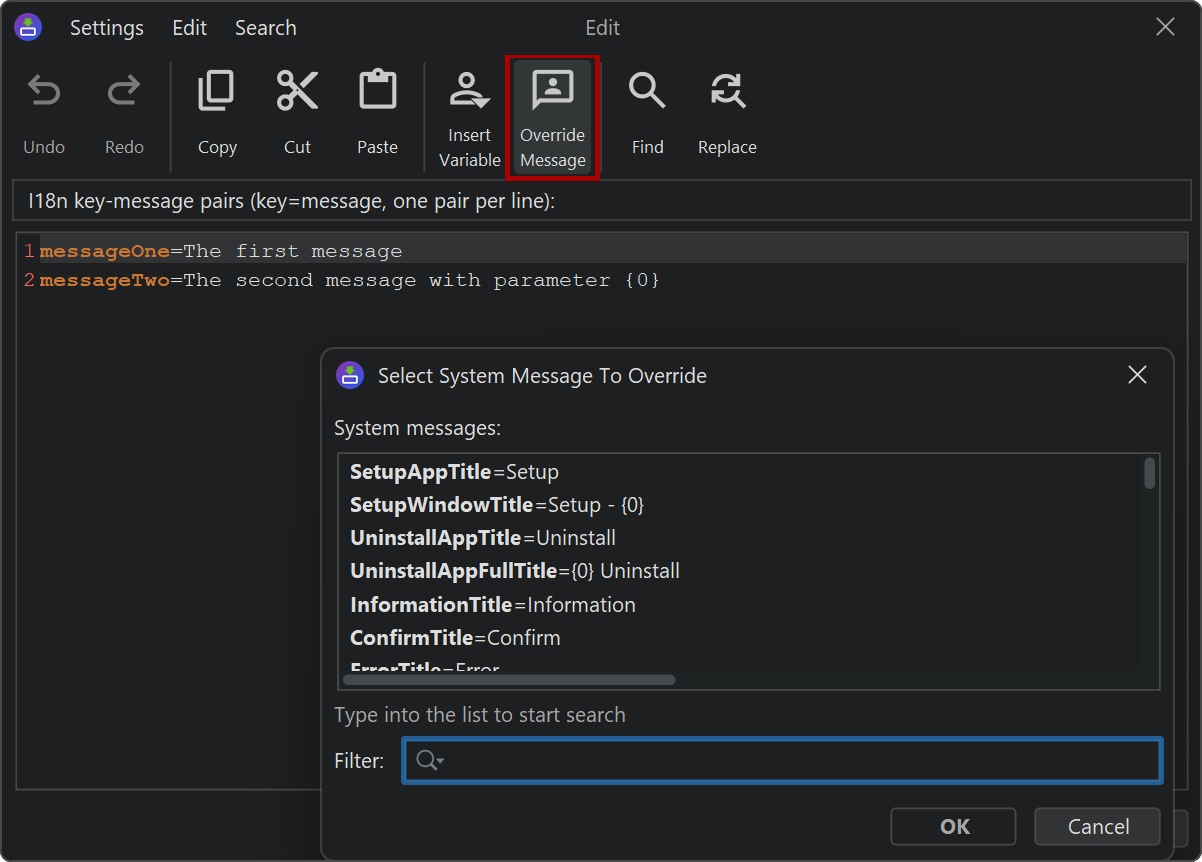Click the Undo toolbar icon
This screenshot has width=1202, height=862.
(43, 92)
